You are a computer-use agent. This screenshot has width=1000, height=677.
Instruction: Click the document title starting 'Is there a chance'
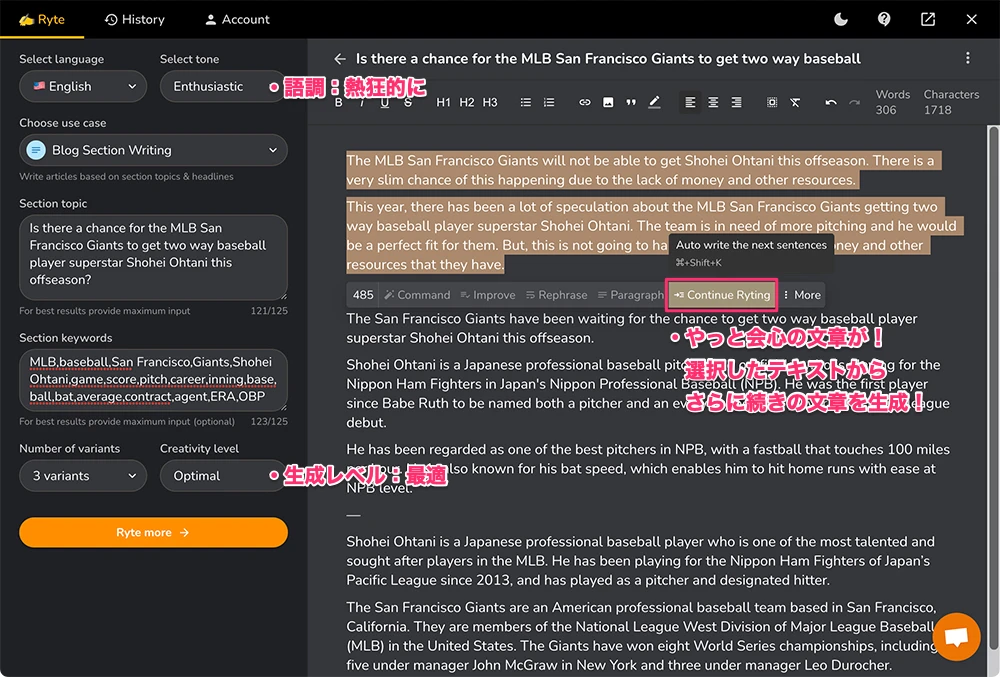(608, 59)
